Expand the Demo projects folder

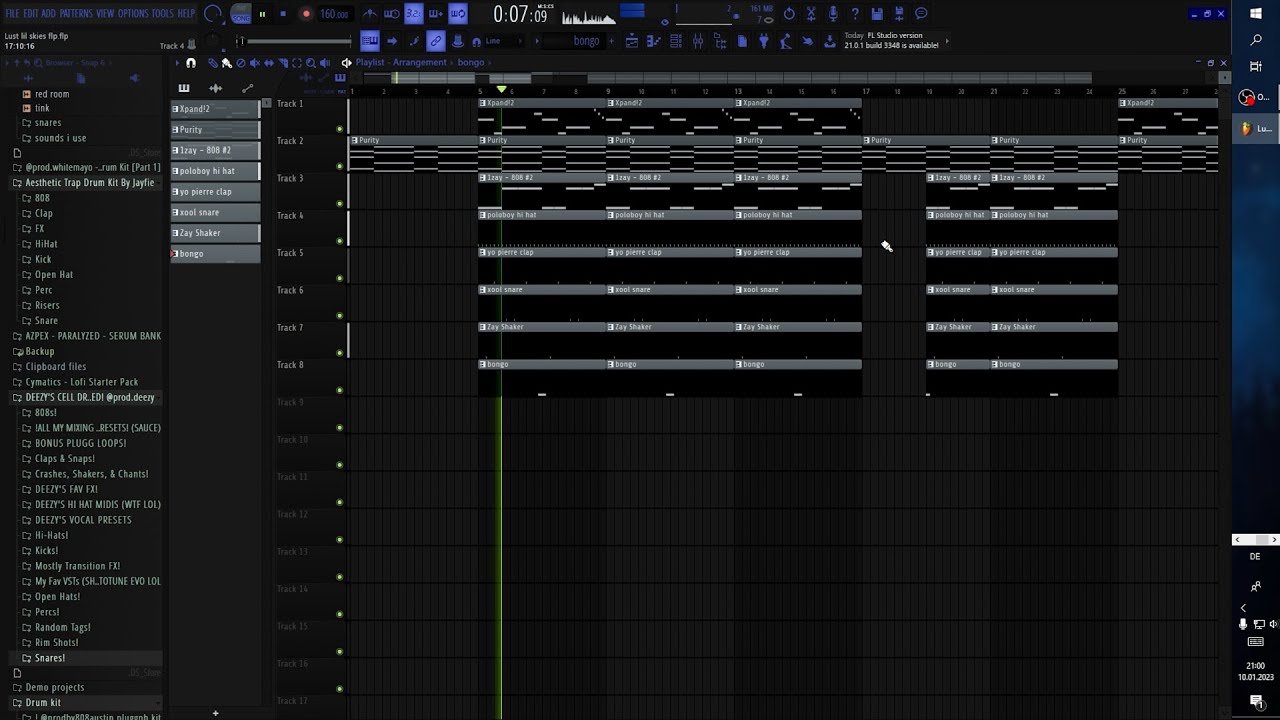click(x=54, y=687)
